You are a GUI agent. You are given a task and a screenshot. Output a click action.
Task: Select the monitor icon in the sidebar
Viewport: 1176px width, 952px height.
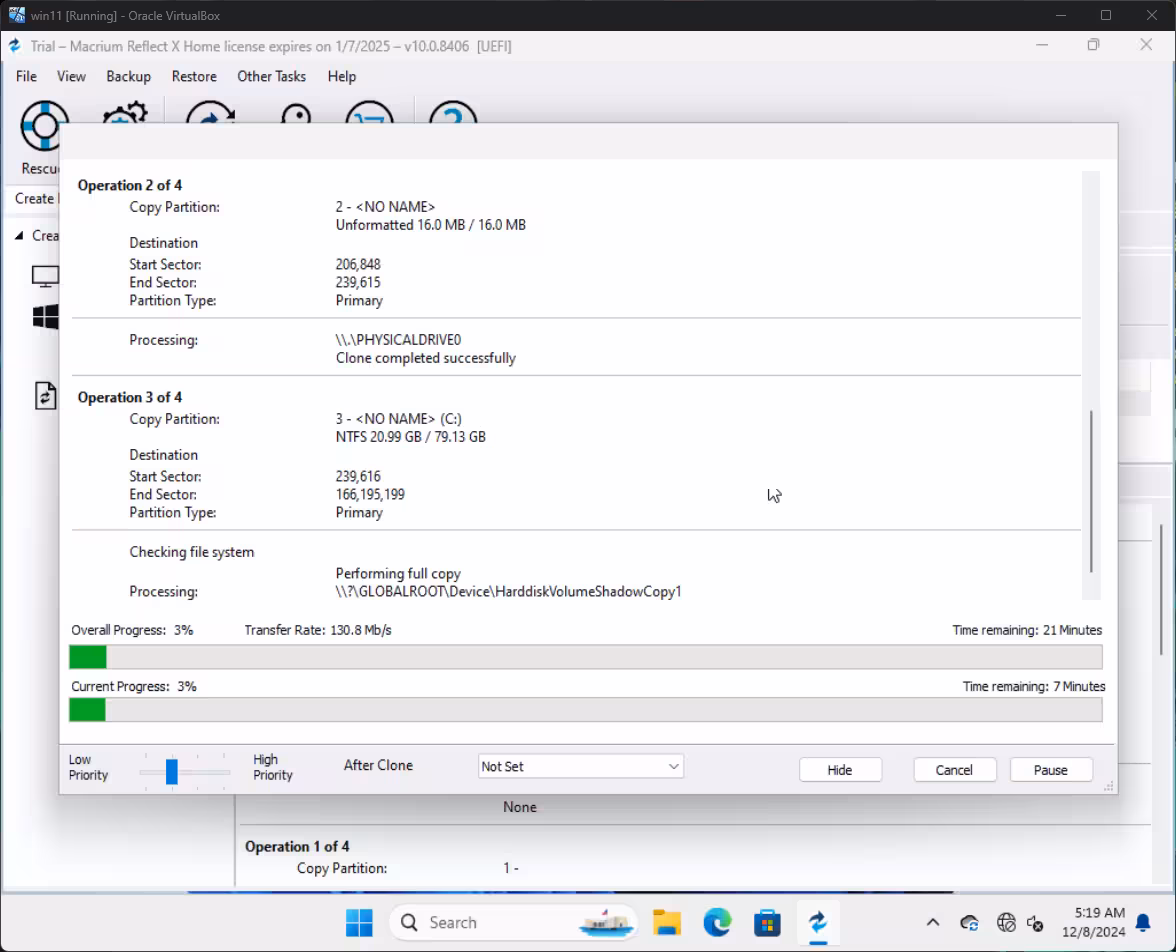point(45,276)
